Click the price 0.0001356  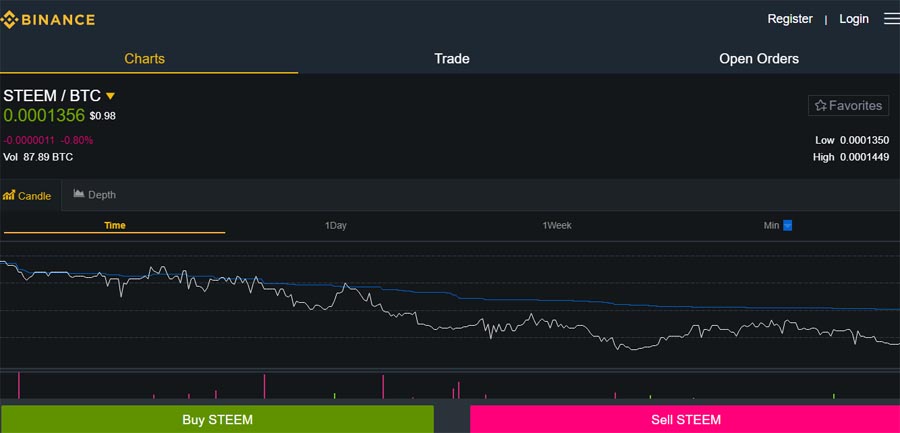[44, 115]
